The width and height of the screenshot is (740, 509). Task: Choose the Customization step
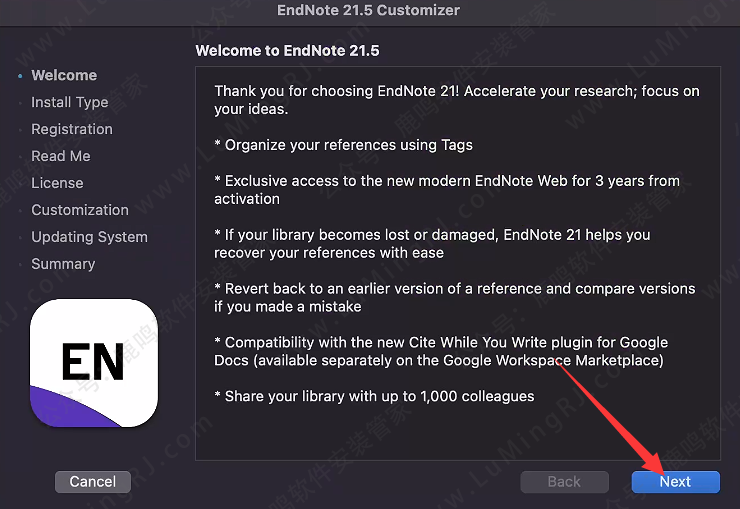click(x=80, y=210)
